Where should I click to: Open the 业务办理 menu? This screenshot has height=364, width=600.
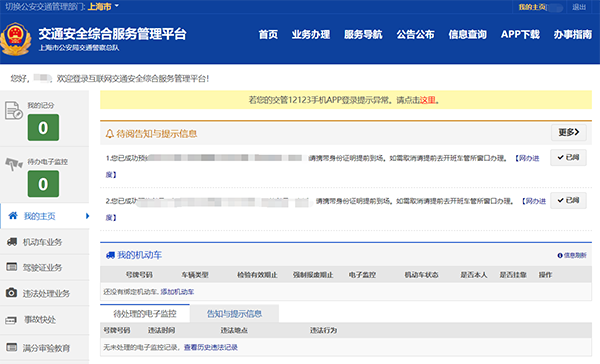pos(311,34)
